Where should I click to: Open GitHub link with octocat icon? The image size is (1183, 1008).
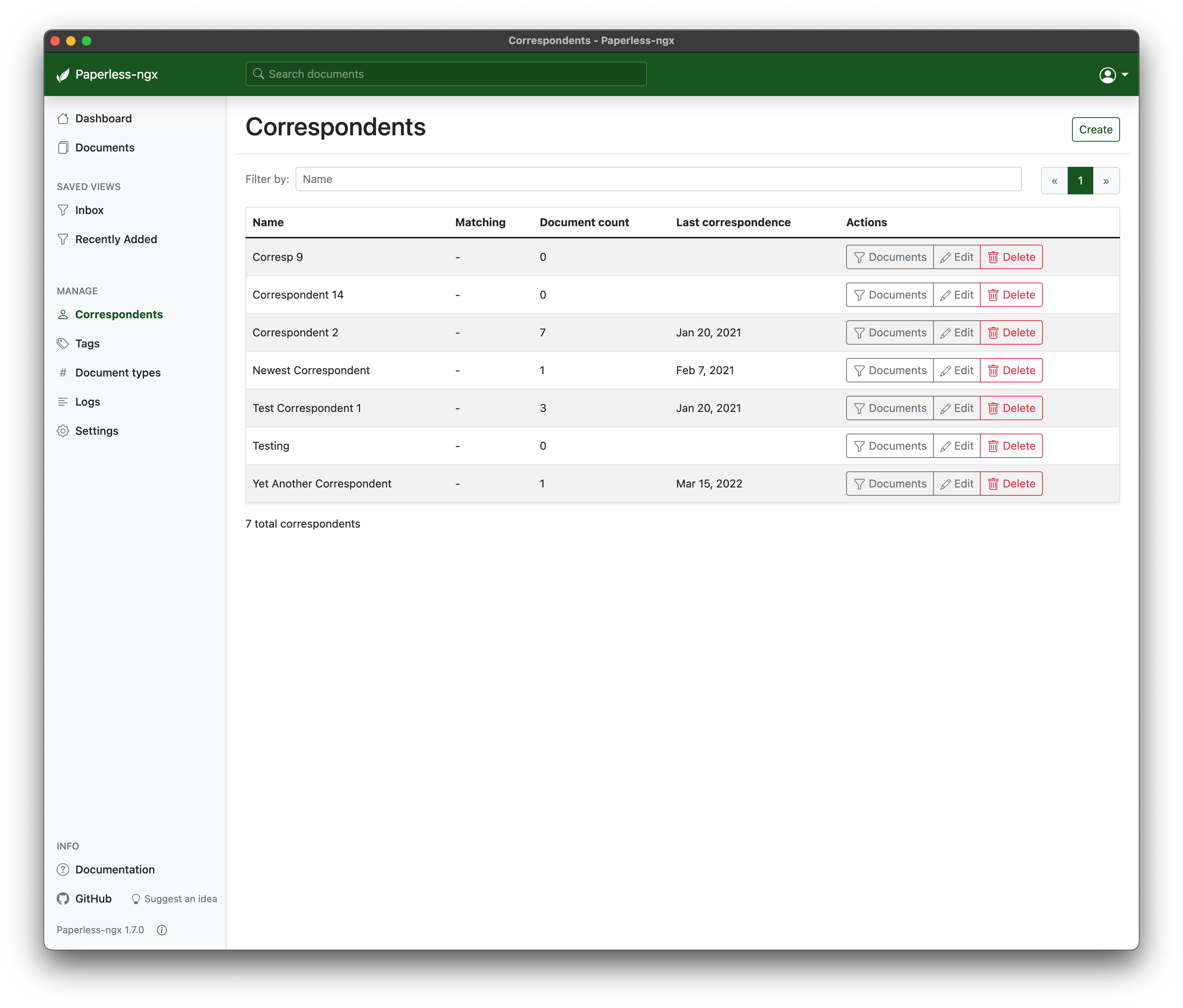[x=85, y=898]
